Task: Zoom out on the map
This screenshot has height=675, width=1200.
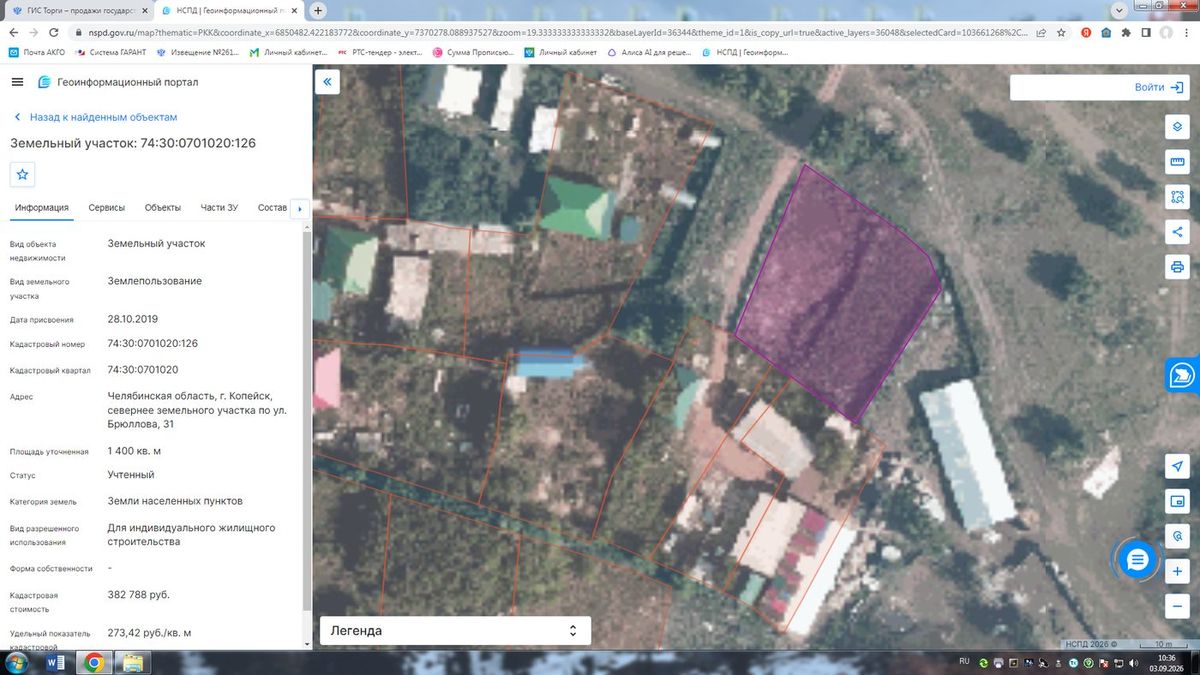Action: 1177,606
